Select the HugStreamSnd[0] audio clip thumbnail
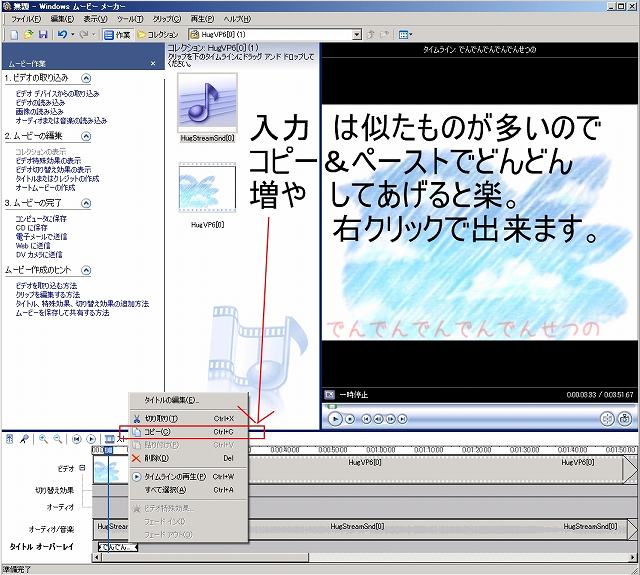 (x=207, y=103)
